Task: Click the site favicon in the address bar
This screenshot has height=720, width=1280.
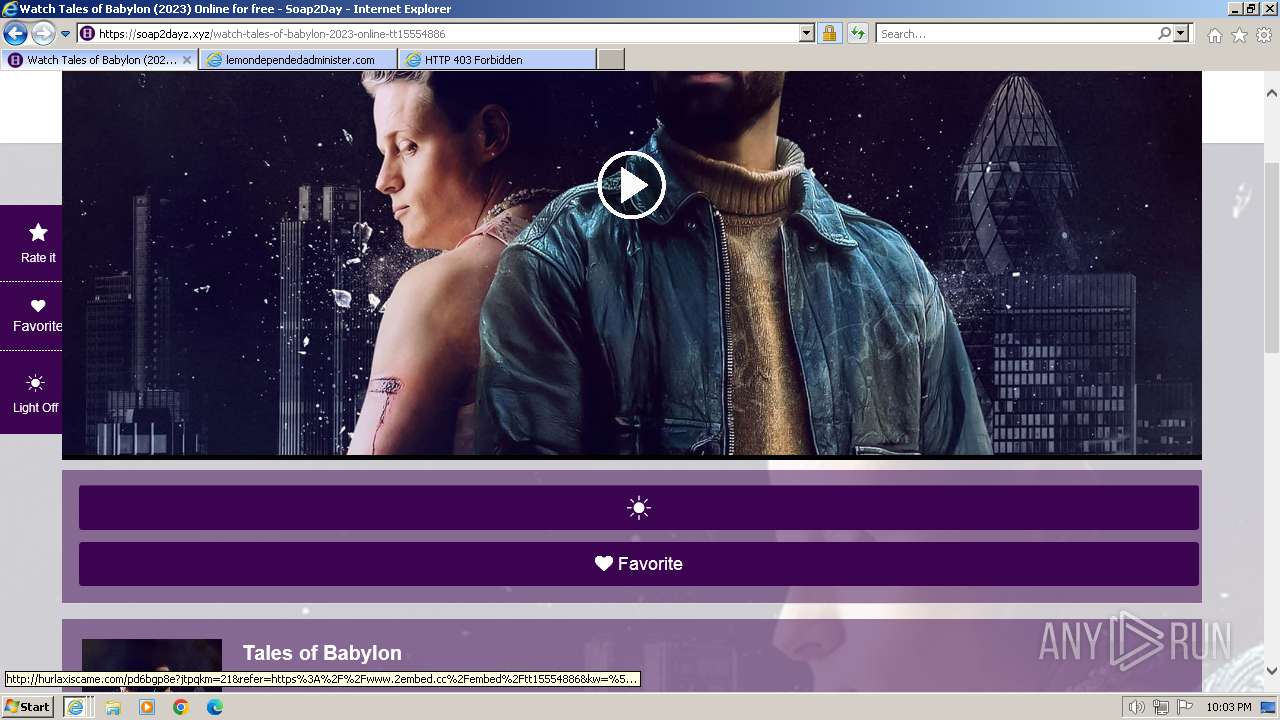Action: pos(87,34)
